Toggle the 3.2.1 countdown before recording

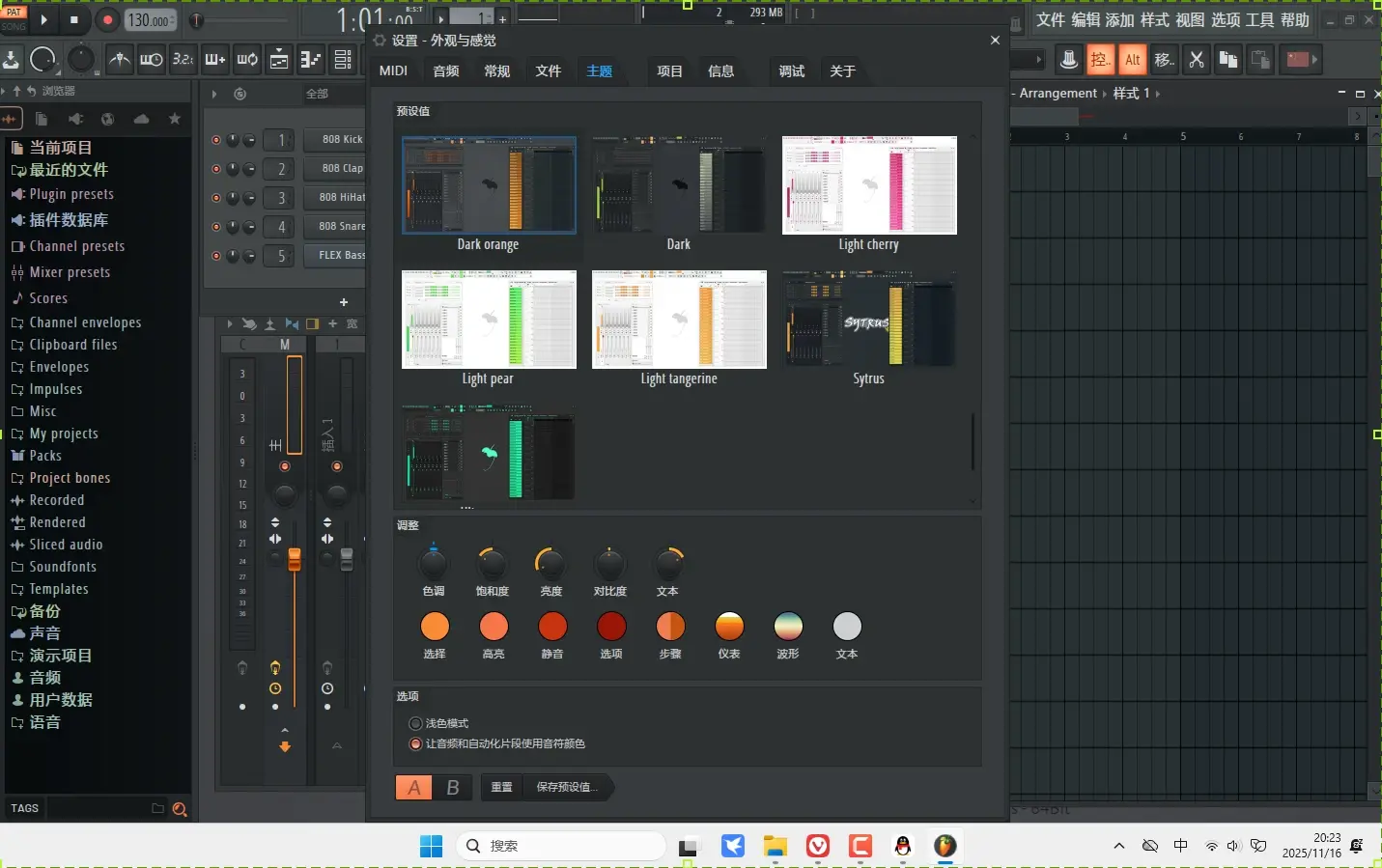[183, 60]
